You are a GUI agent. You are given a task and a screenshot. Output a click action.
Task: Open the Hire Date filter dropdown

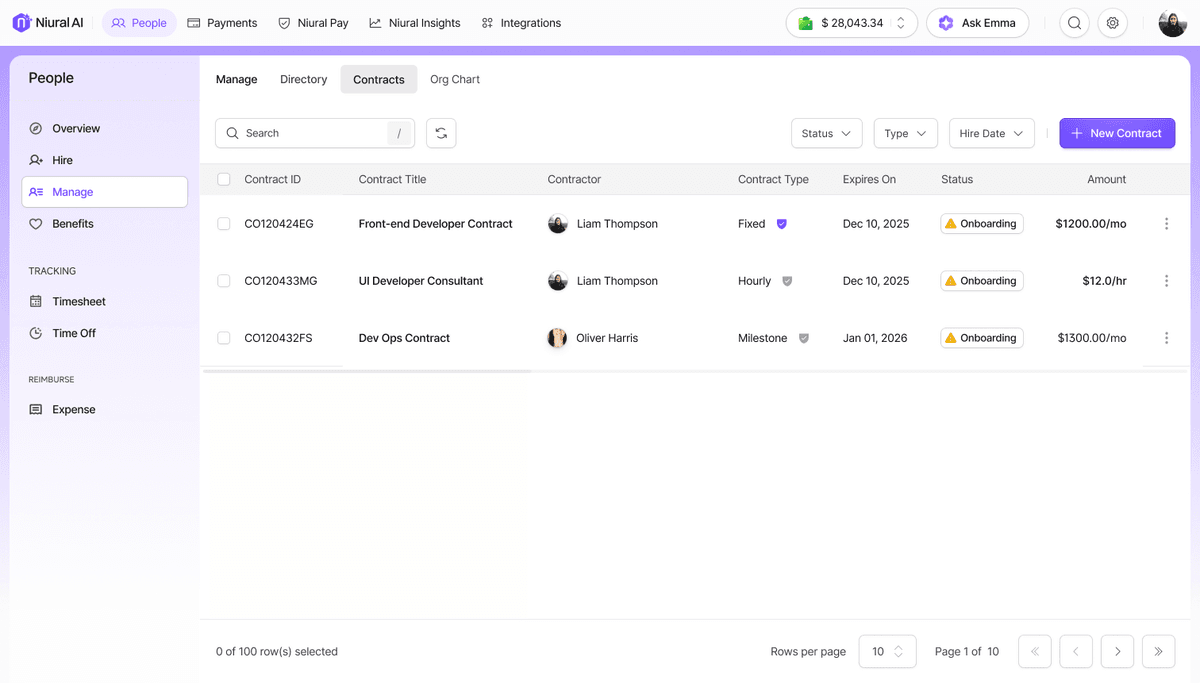pos(991,132)
